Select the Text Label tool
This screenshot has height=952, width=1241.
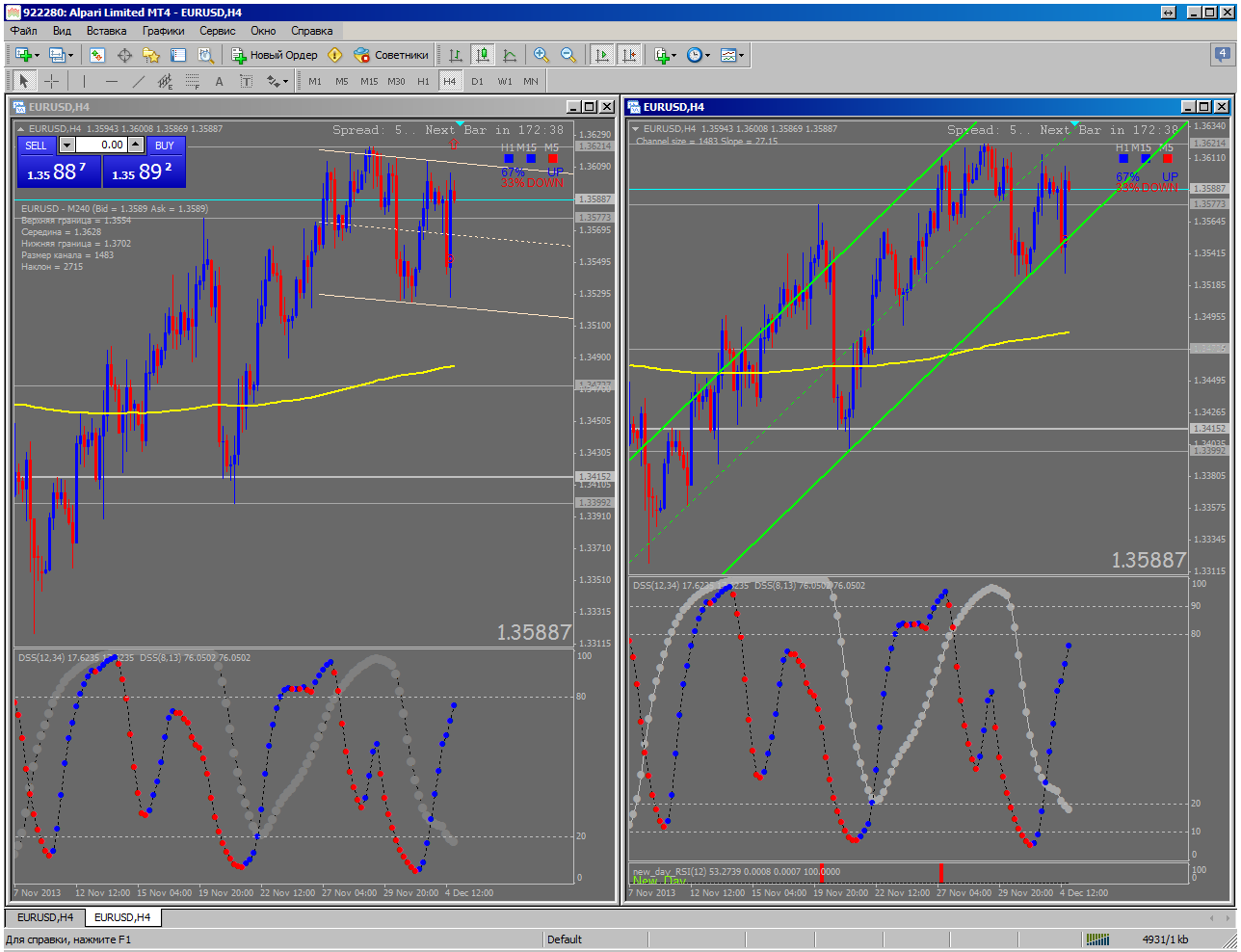coord(246,82)
